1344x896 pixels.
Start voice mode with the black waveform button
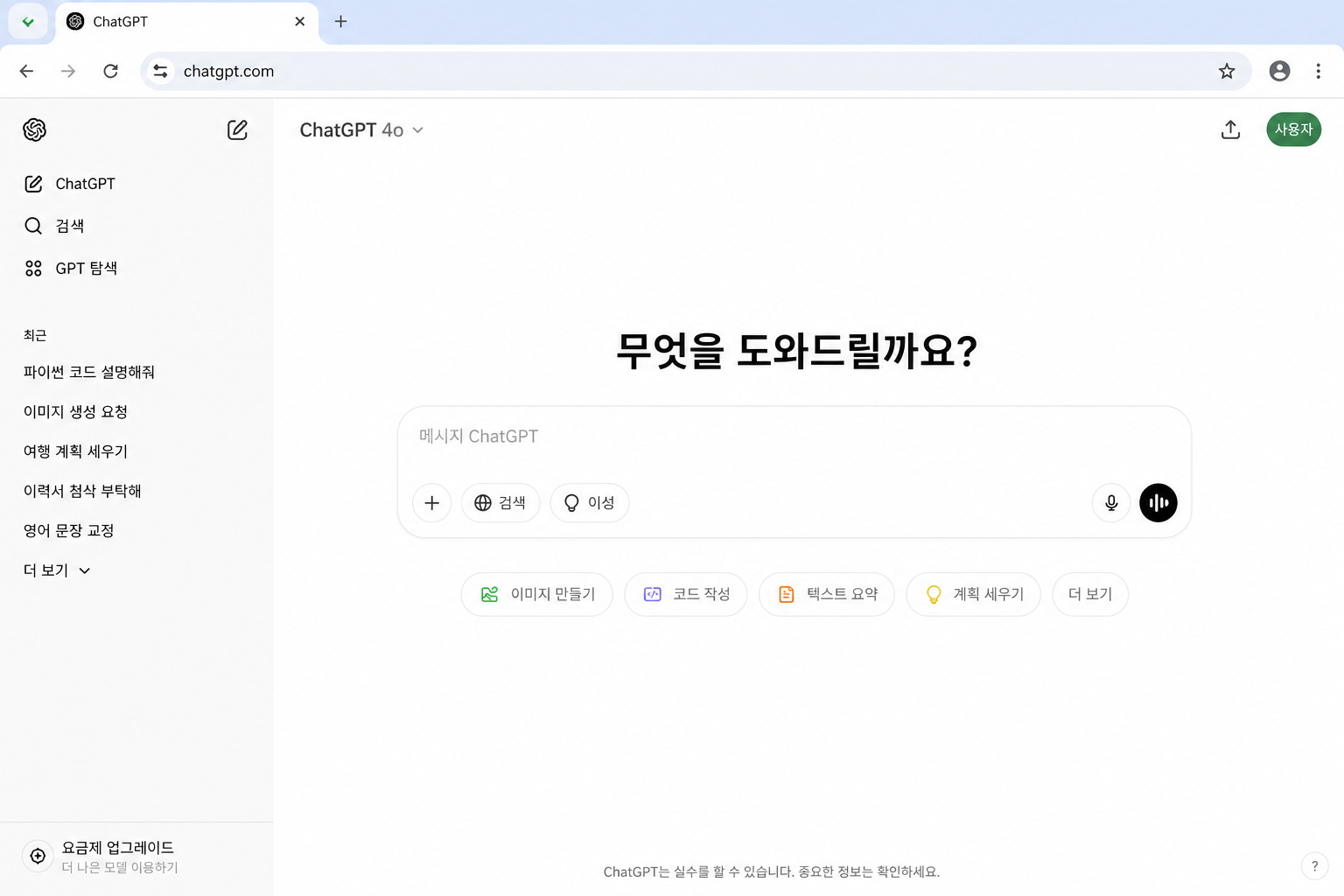(1158, 503)
